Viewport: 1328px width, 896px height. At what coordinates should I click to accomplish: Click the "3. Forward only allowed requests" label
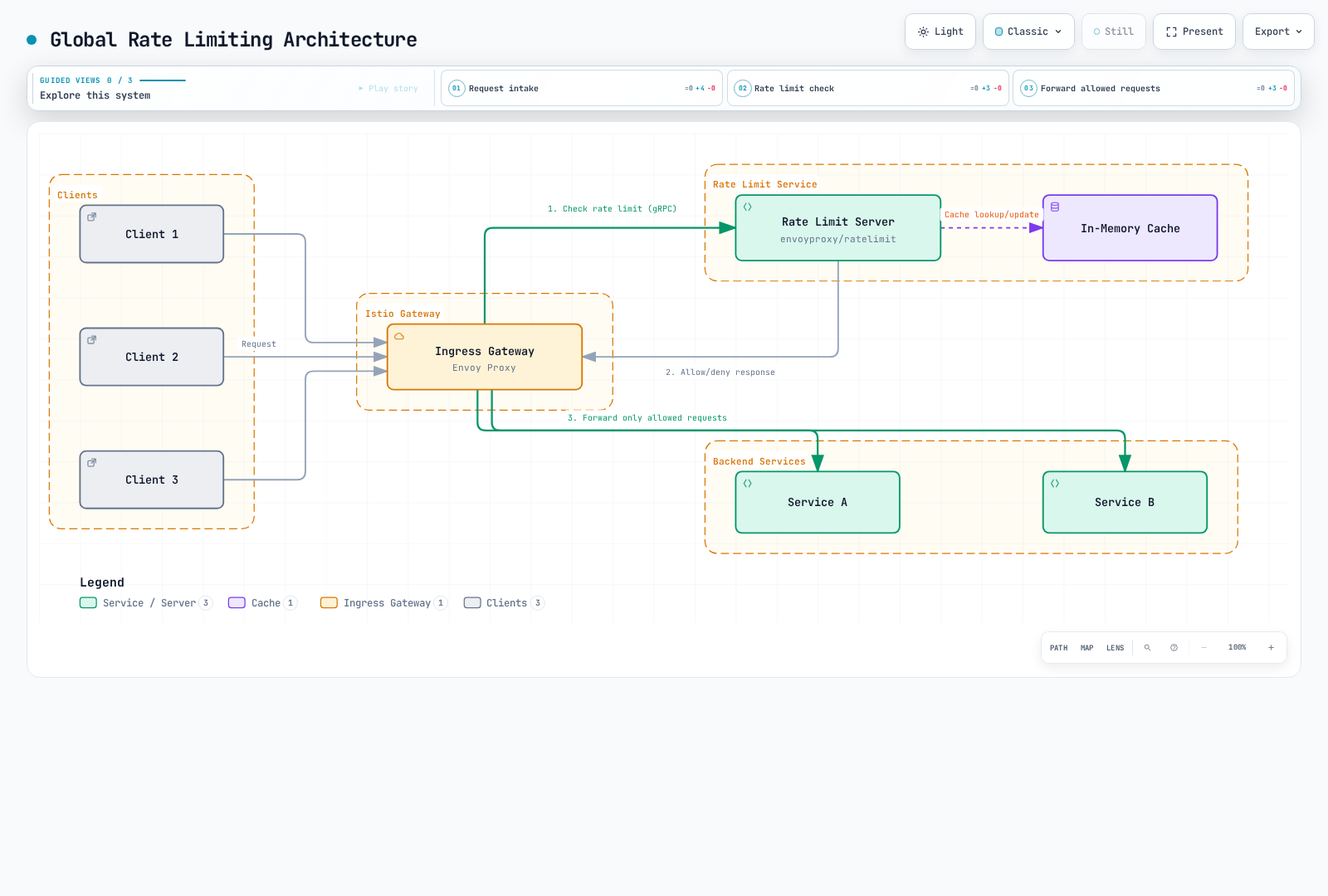(647, 418)
